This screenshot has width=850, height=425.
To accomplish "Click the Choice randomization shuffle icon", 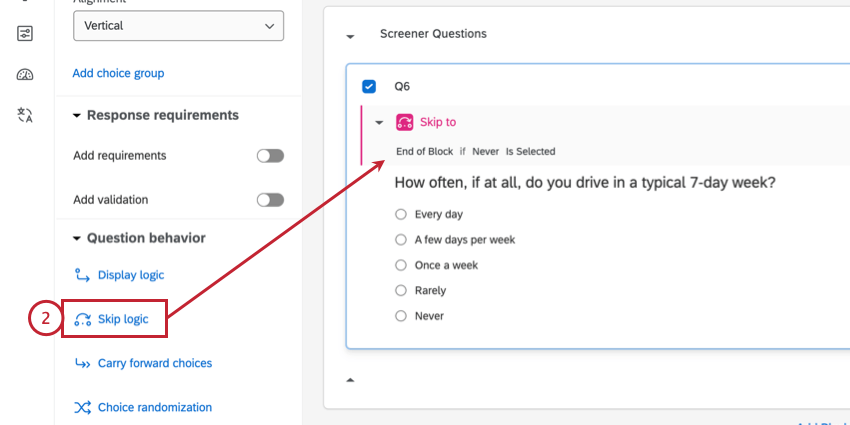I will [82, 407].
